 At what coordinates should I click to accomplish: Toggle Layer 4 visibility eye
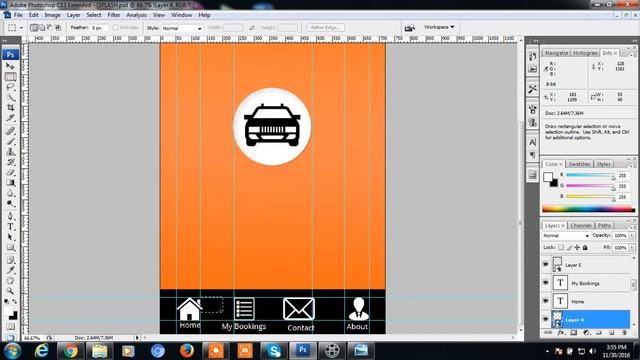[546, 320]
